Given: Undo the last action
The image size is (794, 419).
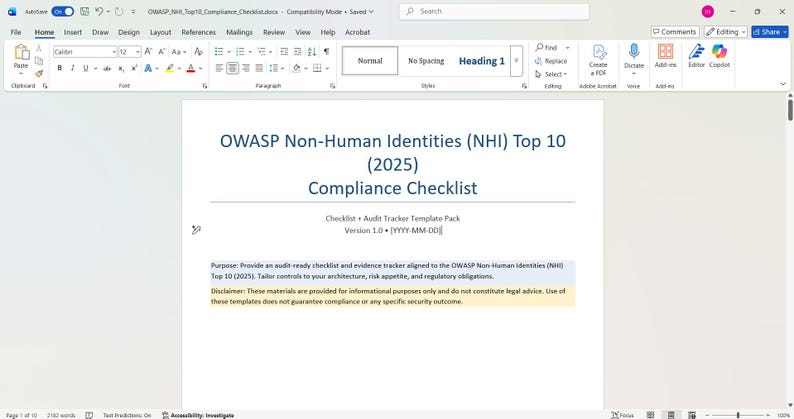Looking at the screenshot, I should 99,11.
